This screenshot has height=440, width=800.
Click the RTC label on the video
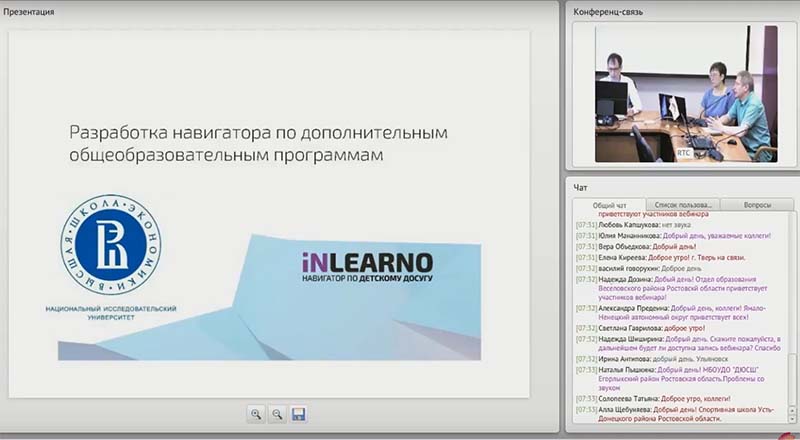(x=684, y=152)
